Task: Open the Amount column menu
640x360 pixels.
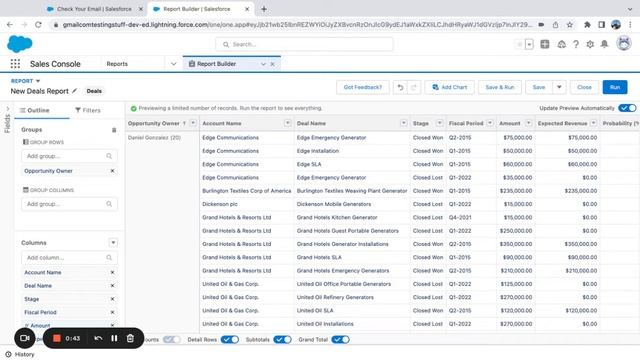Action: point(529,123)
